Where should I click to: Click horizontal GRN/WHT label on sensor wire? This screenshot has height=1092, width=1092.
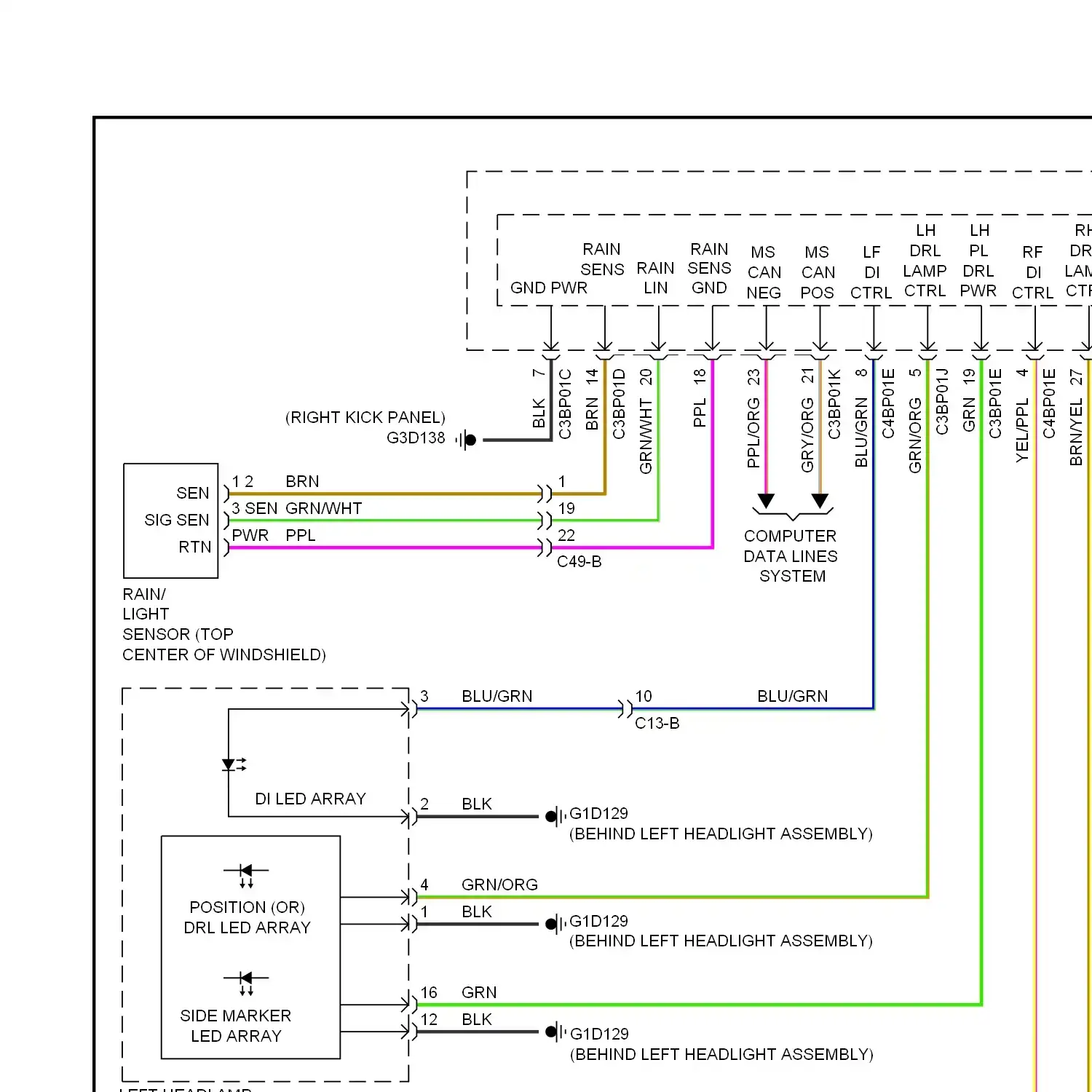324,509
